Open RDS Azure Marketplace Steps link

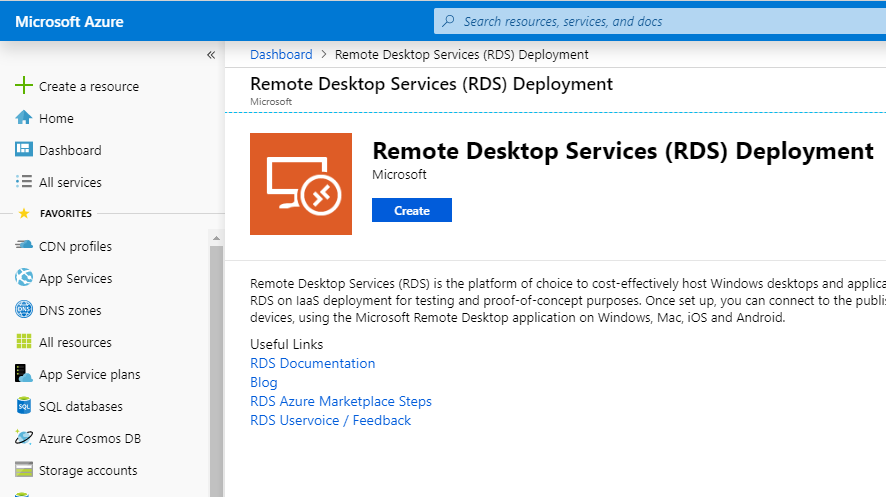coord(341,402)
